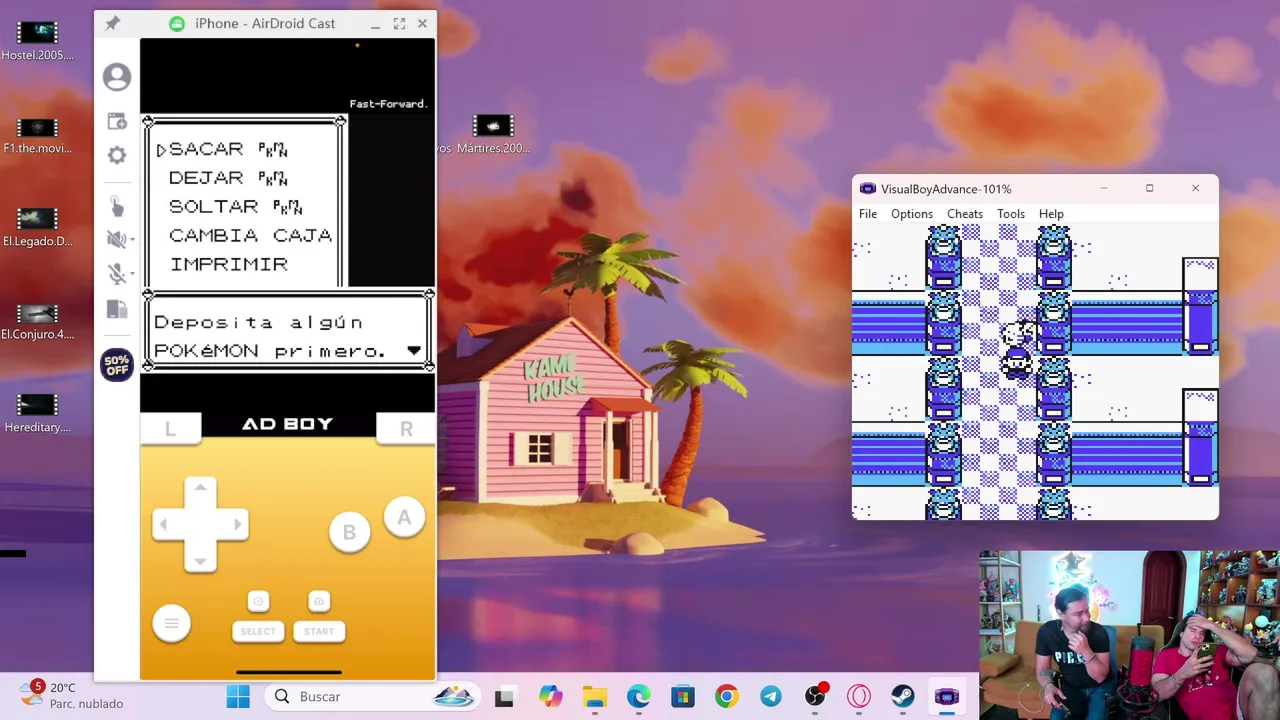Image resolution: width=1280 pixels, height=720 pixels.
Task: Click the icon above the START button
Action: [x=319, y=601]
